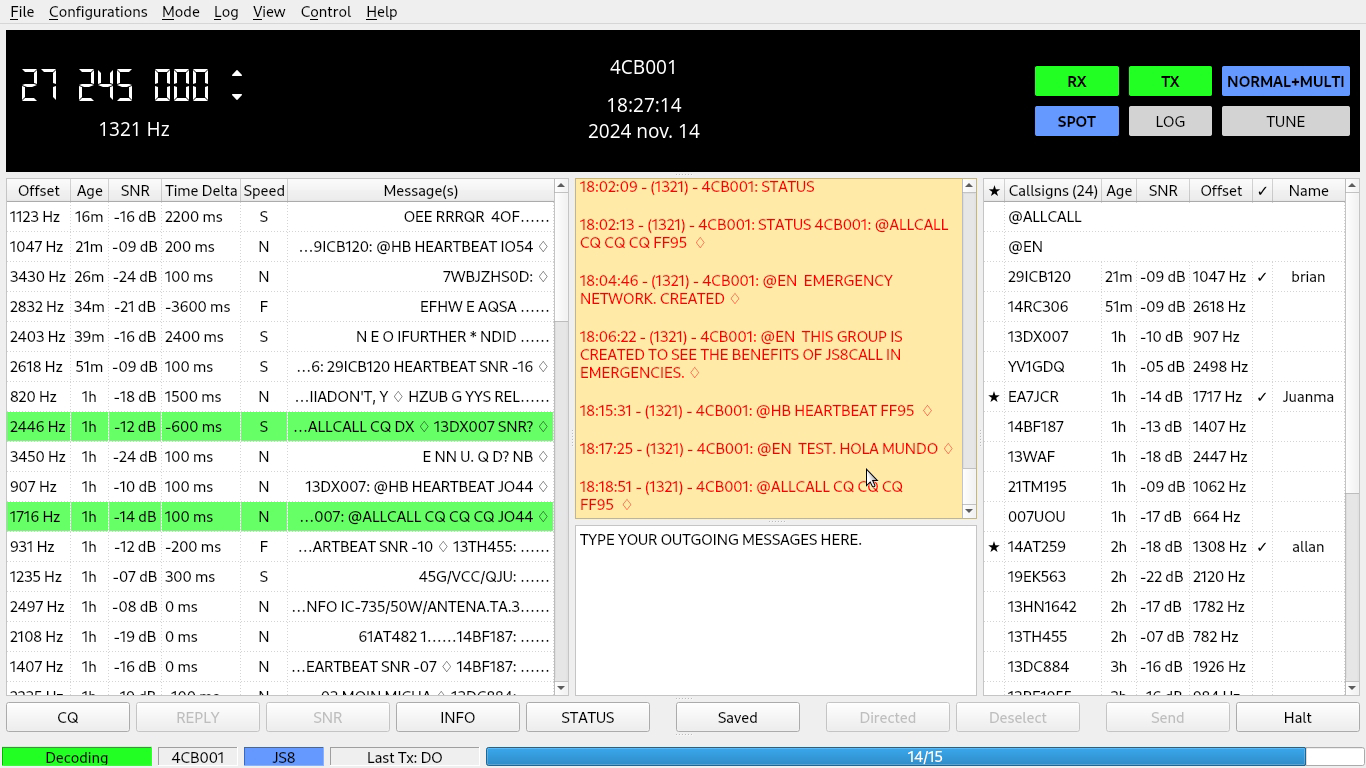Click the Halt button

point(1297,717)
